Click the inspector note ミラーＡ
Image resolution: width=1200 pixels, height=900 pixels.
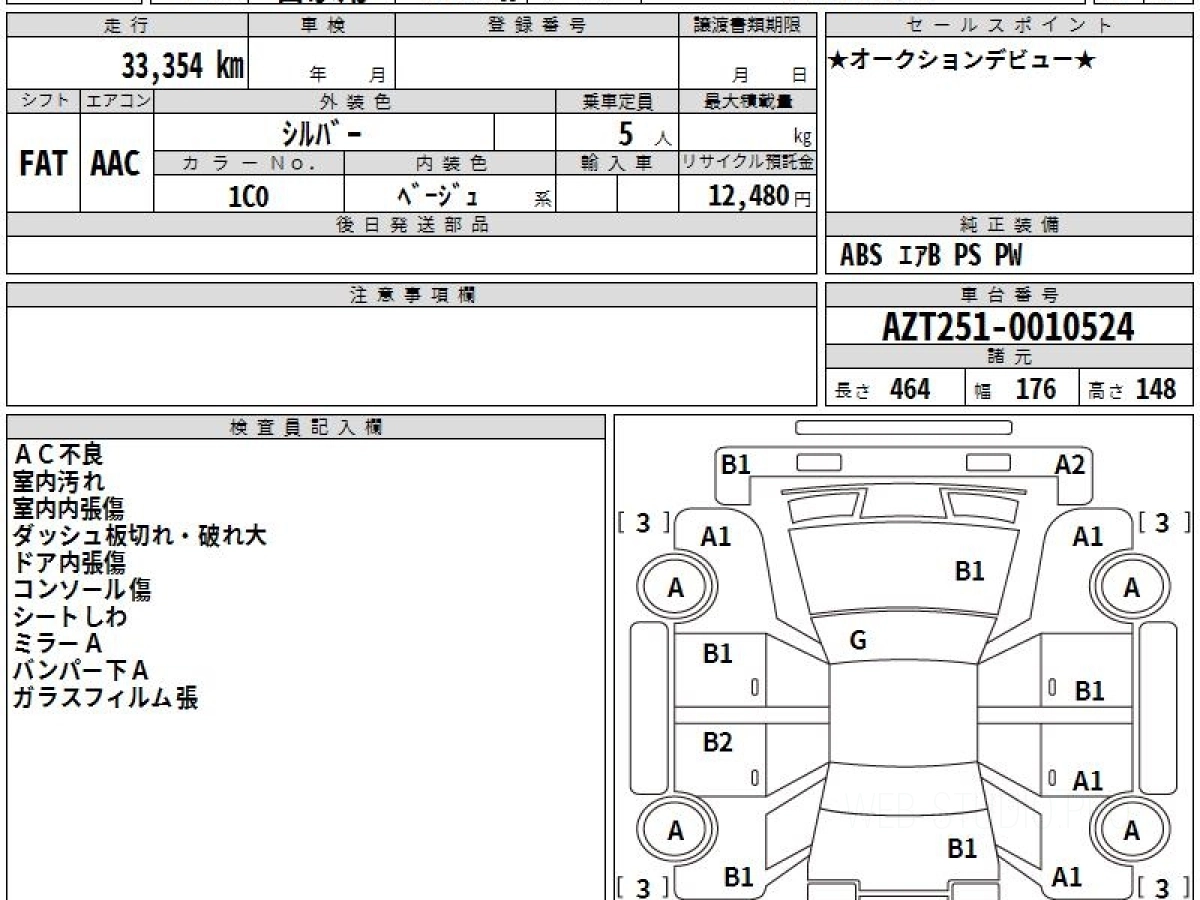[x=58, y=644]
